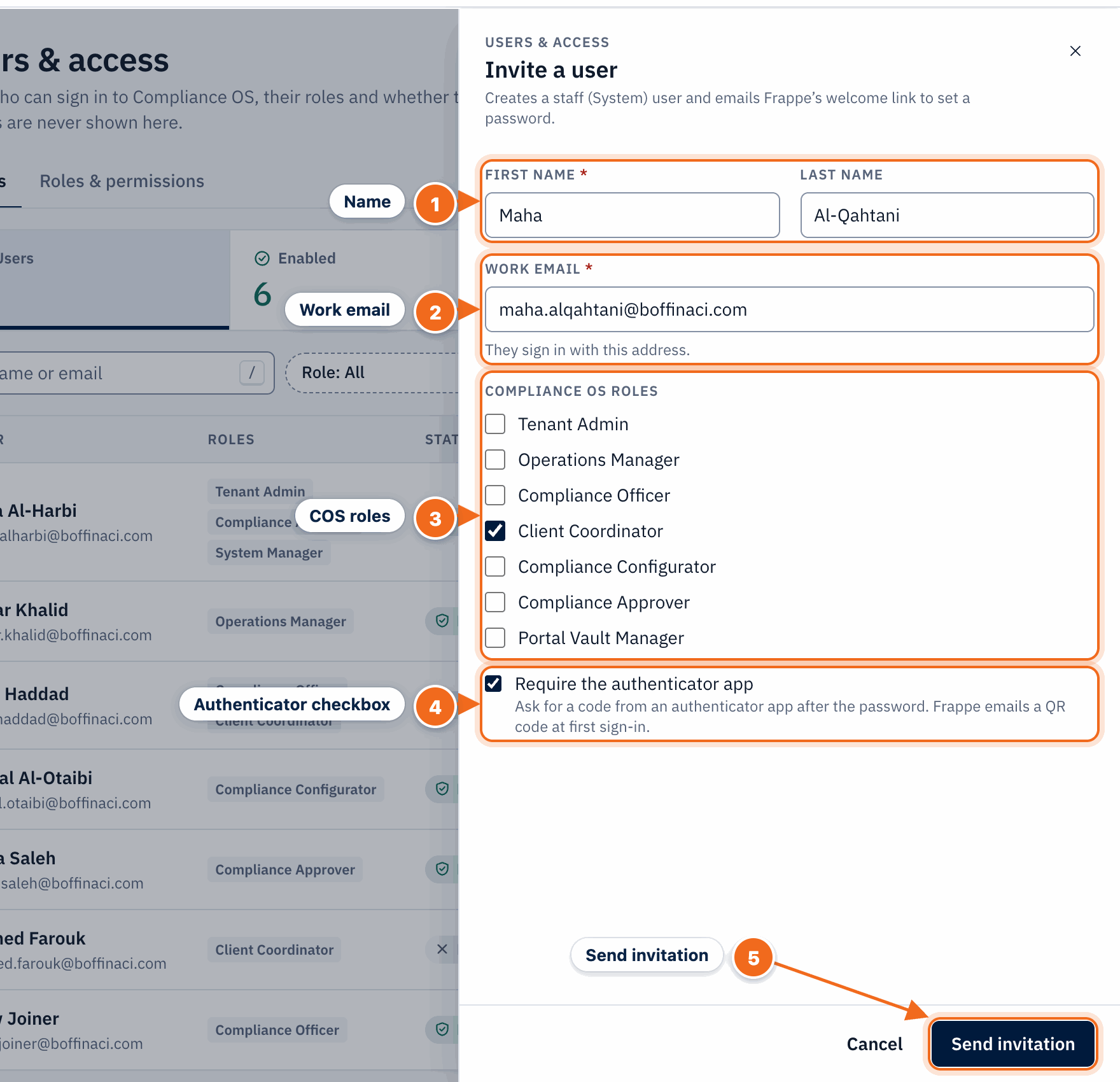Click the slash shortcut icon in search
1120x1082 pixels.
(252, 372)
